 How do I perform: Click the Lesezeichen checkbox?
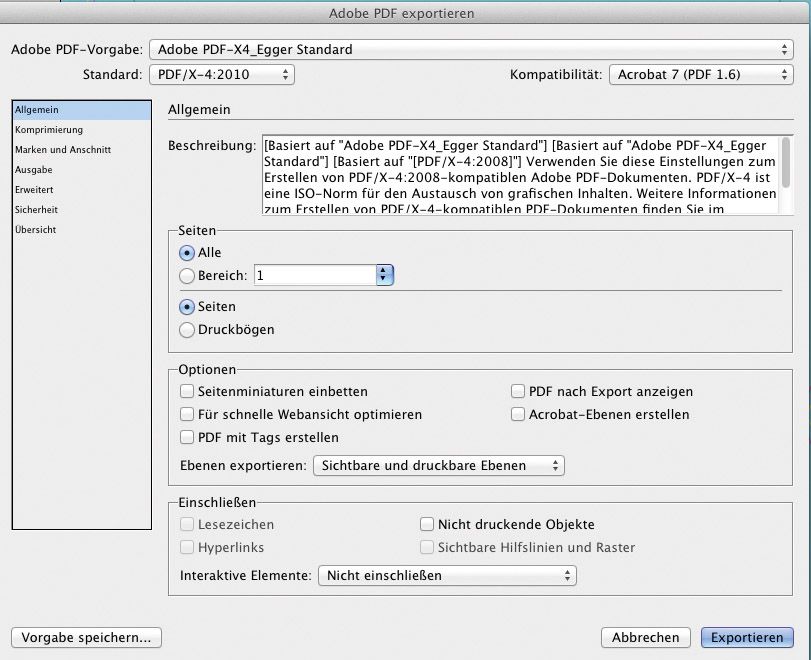point(187,524)
